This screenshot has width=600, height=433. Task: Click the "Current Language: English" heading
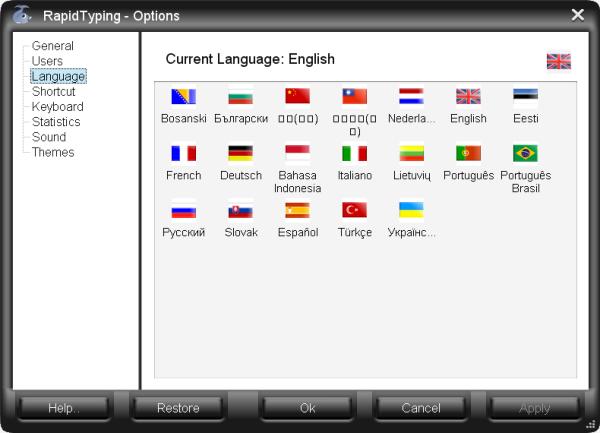tap(250, 59)
